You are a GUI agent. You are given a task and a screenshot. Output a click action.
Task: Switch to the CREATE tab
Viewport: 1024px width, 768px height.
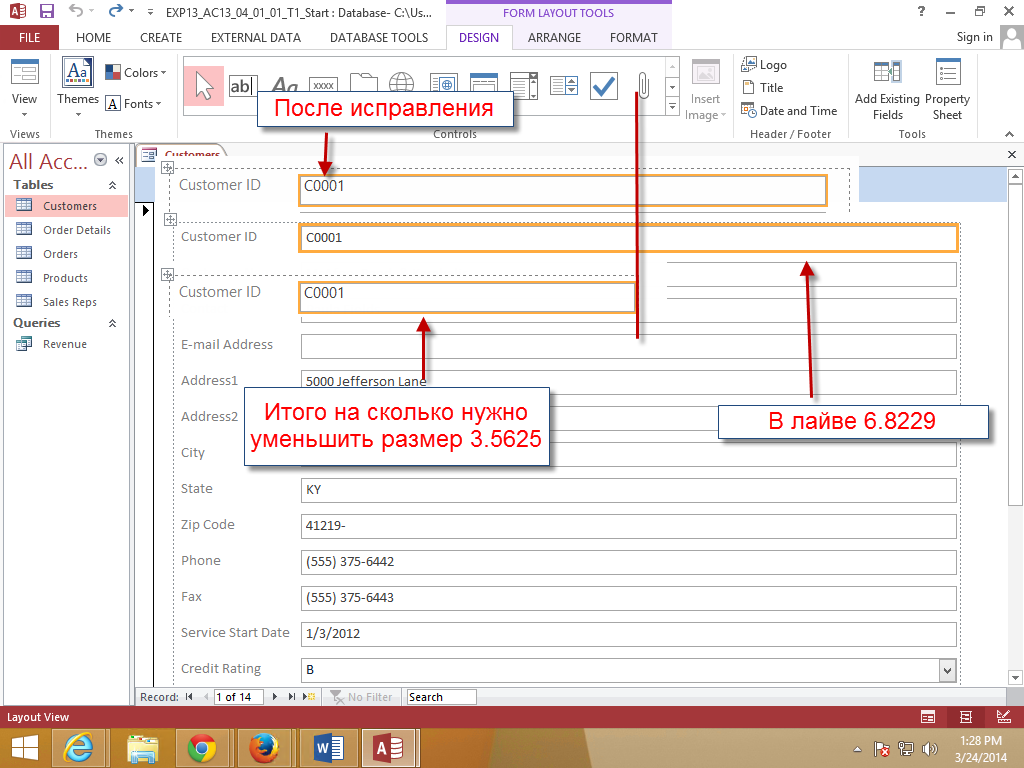[161, 37]
